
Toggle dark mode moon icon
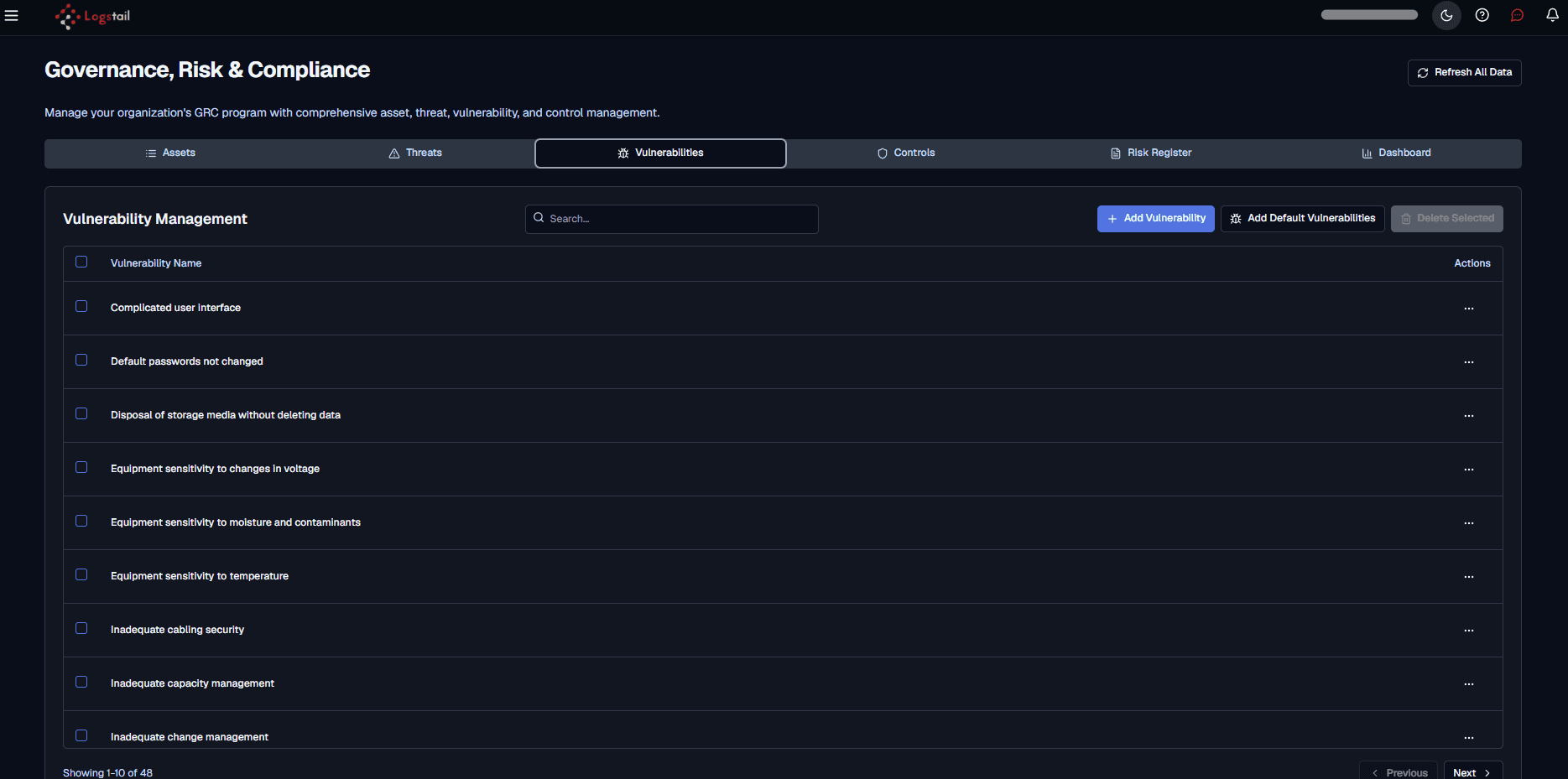point(1446,15)
